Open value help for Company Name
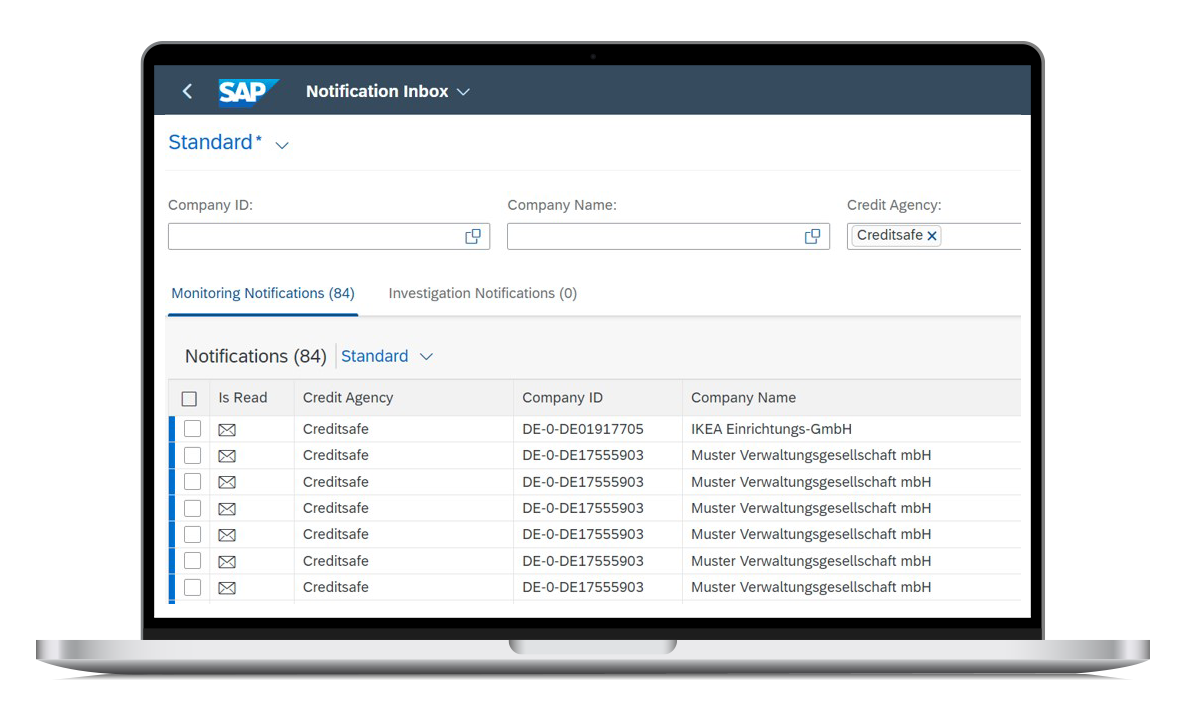 point(811,236)
